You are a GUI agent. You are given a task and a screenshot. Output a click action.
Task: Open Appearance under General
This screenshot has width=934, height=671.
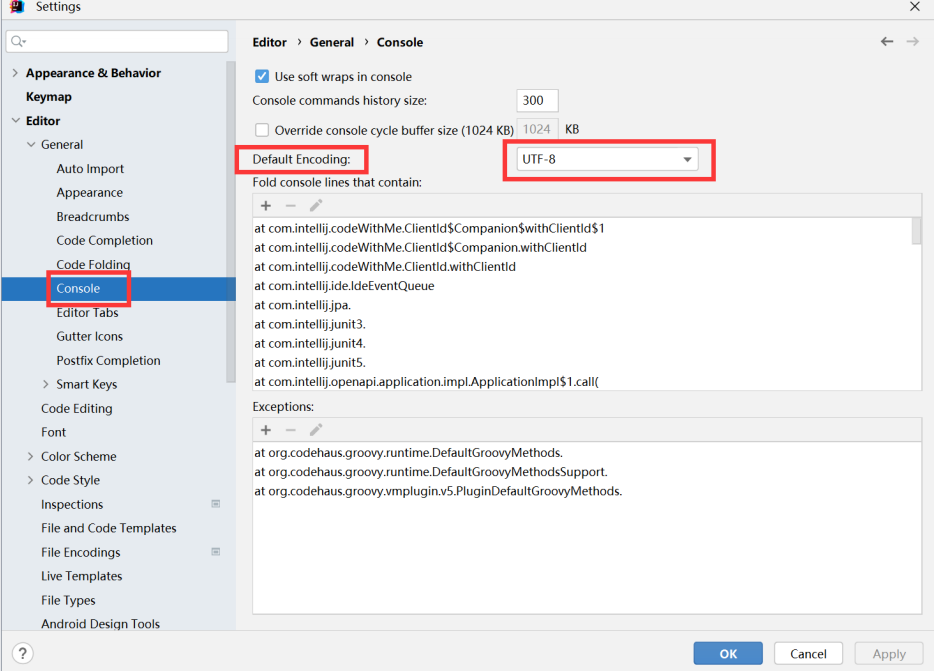click(x=89, y=192)
